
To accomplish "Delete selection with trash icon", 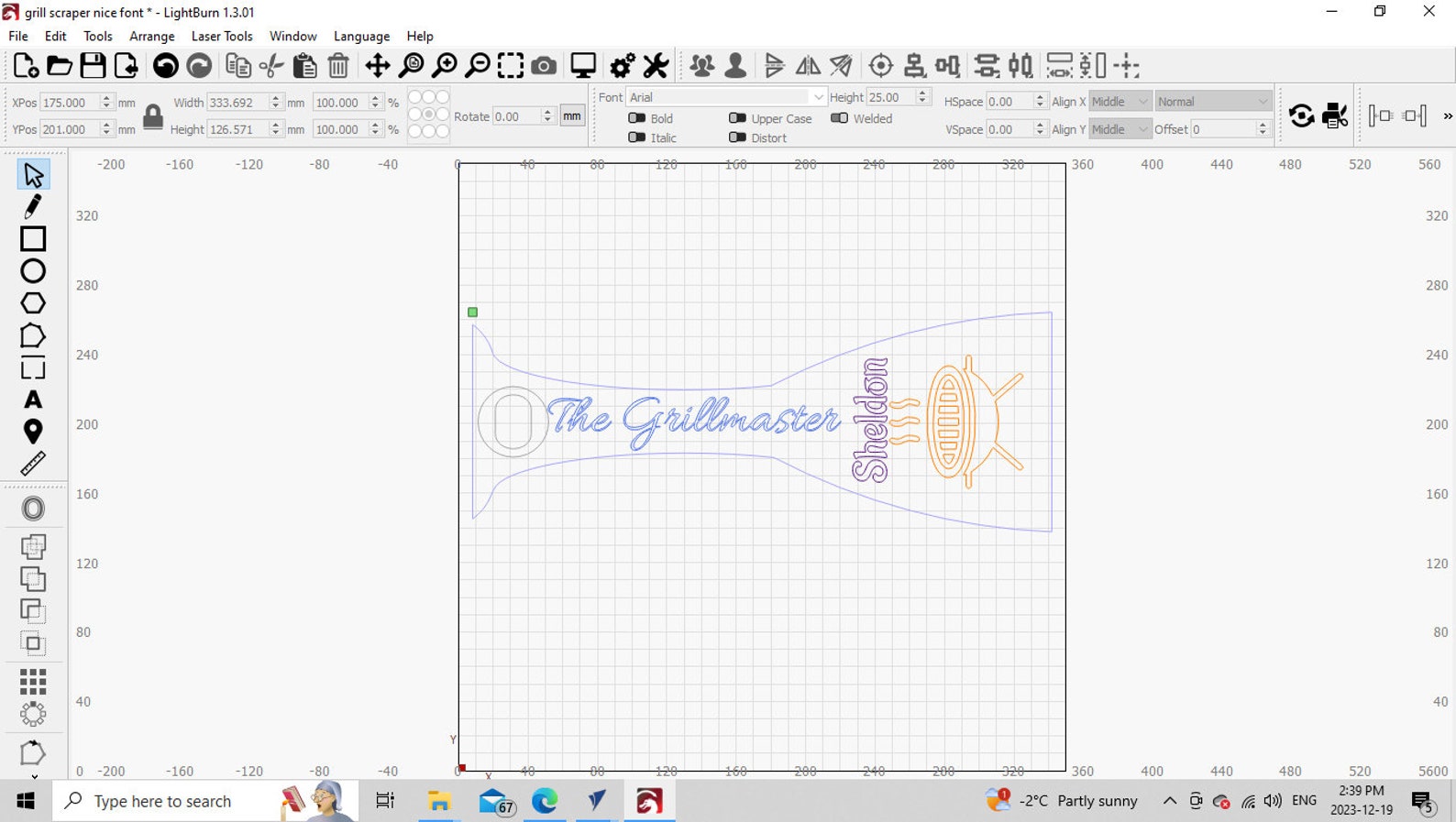I will [338, 66].
